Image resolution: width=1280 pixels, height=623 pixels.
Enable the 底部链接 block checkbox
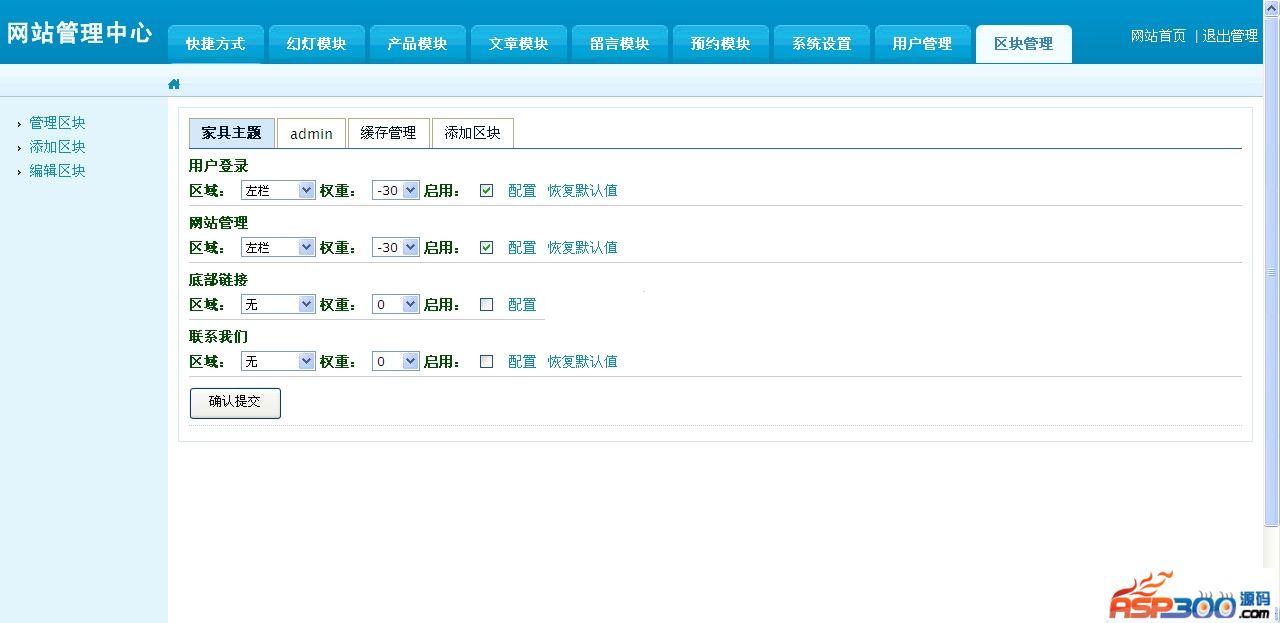tap(486, 304)
